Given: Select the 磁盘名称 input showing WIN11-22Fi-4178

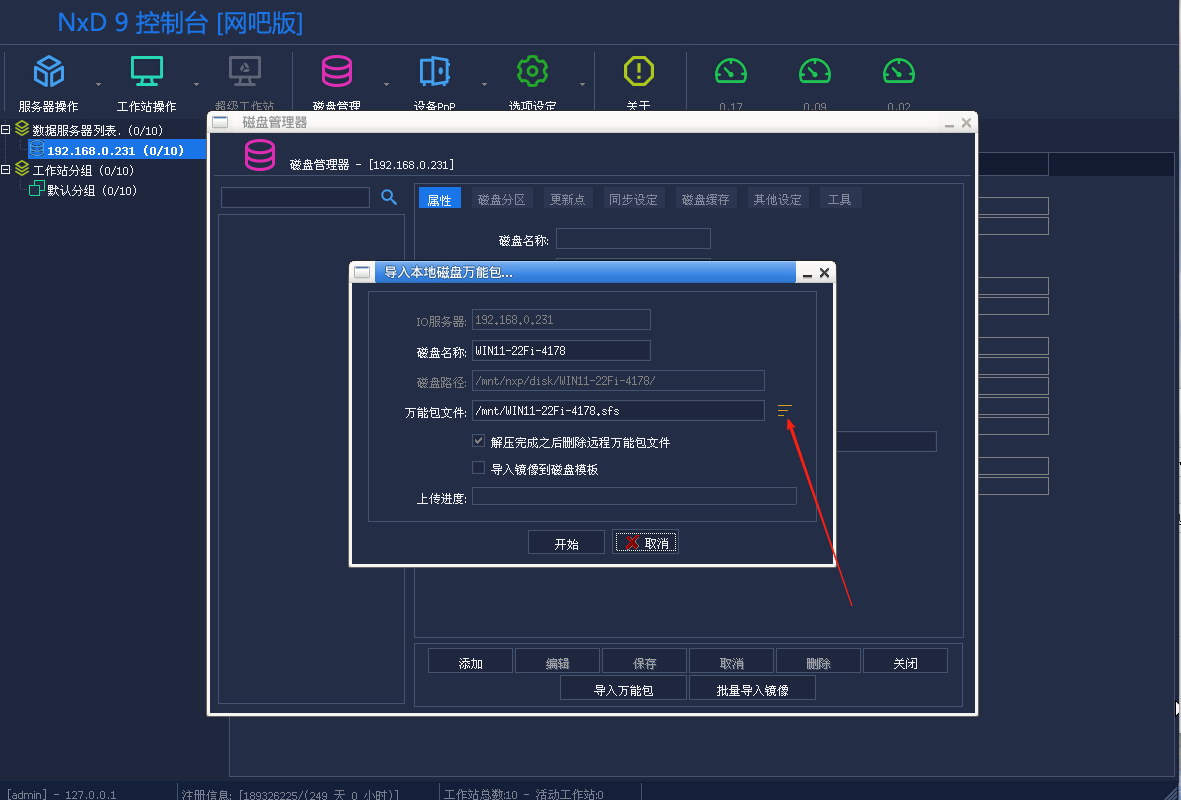Looking at the screenshot, I should click(x=560, y=350).
